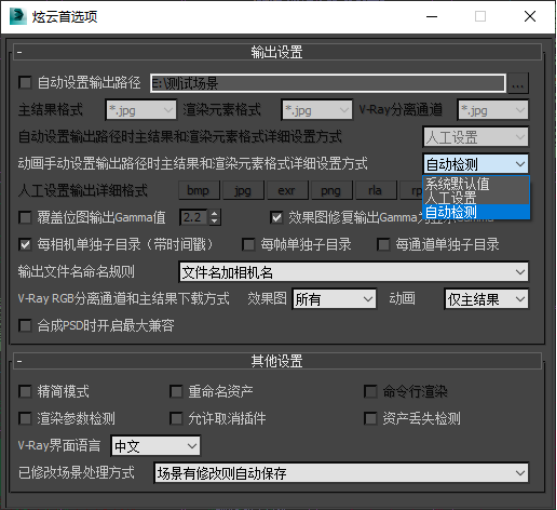
Task: Open the 已修改场景处理方式 dropdown
Action: click(x=341, y=473)
